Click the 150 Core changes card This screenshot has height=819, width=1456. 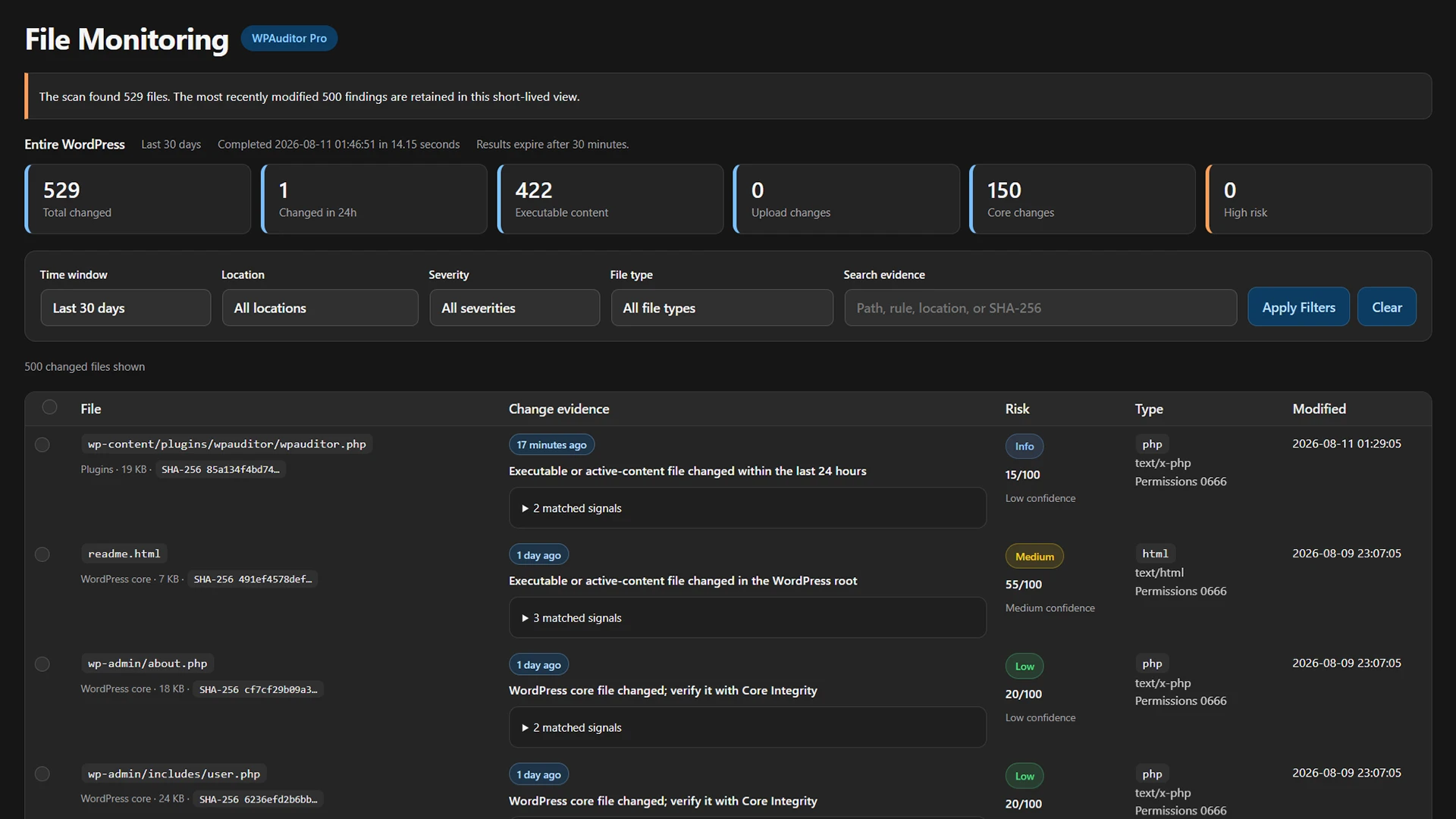[x=1082, y=199]
